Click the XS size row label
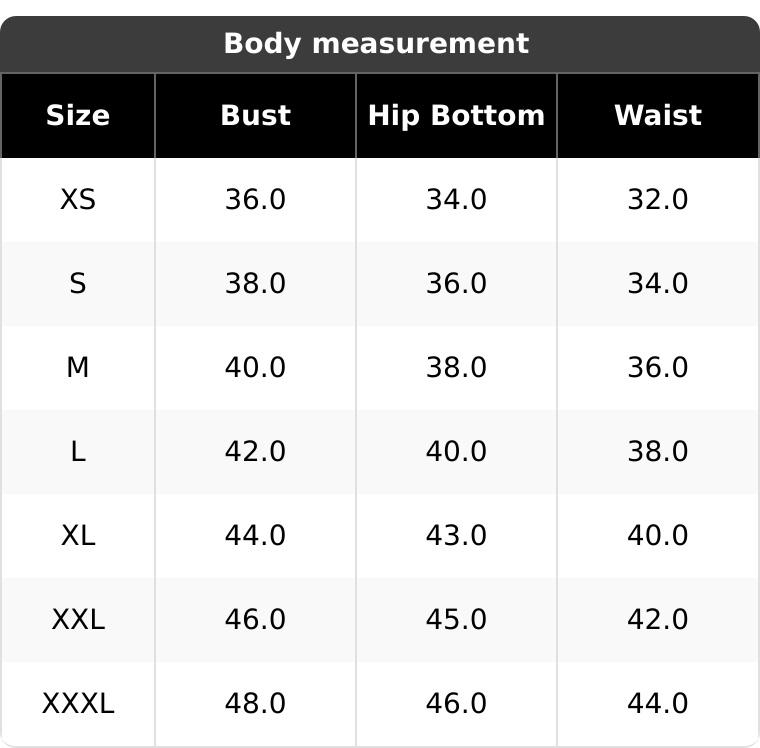This screenshot has height=748, width=760. (78, 200)
